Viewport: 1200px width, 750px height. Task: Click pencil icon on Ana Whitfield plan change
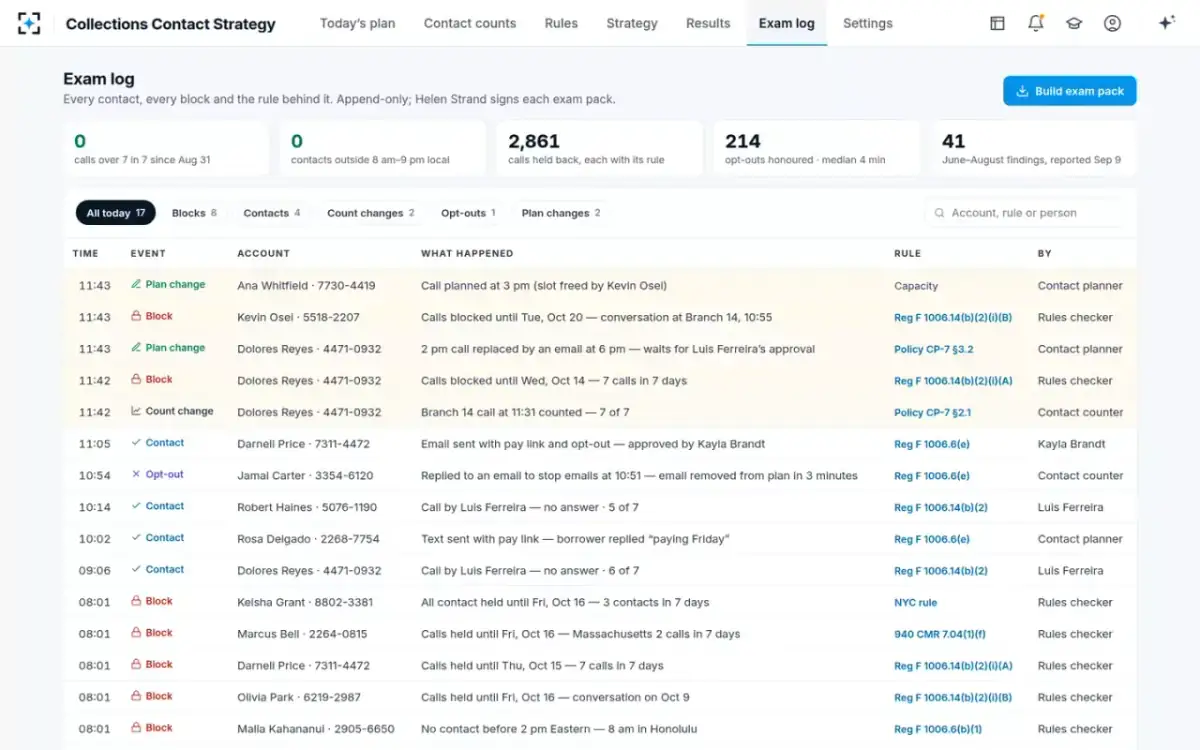(136, 284)
